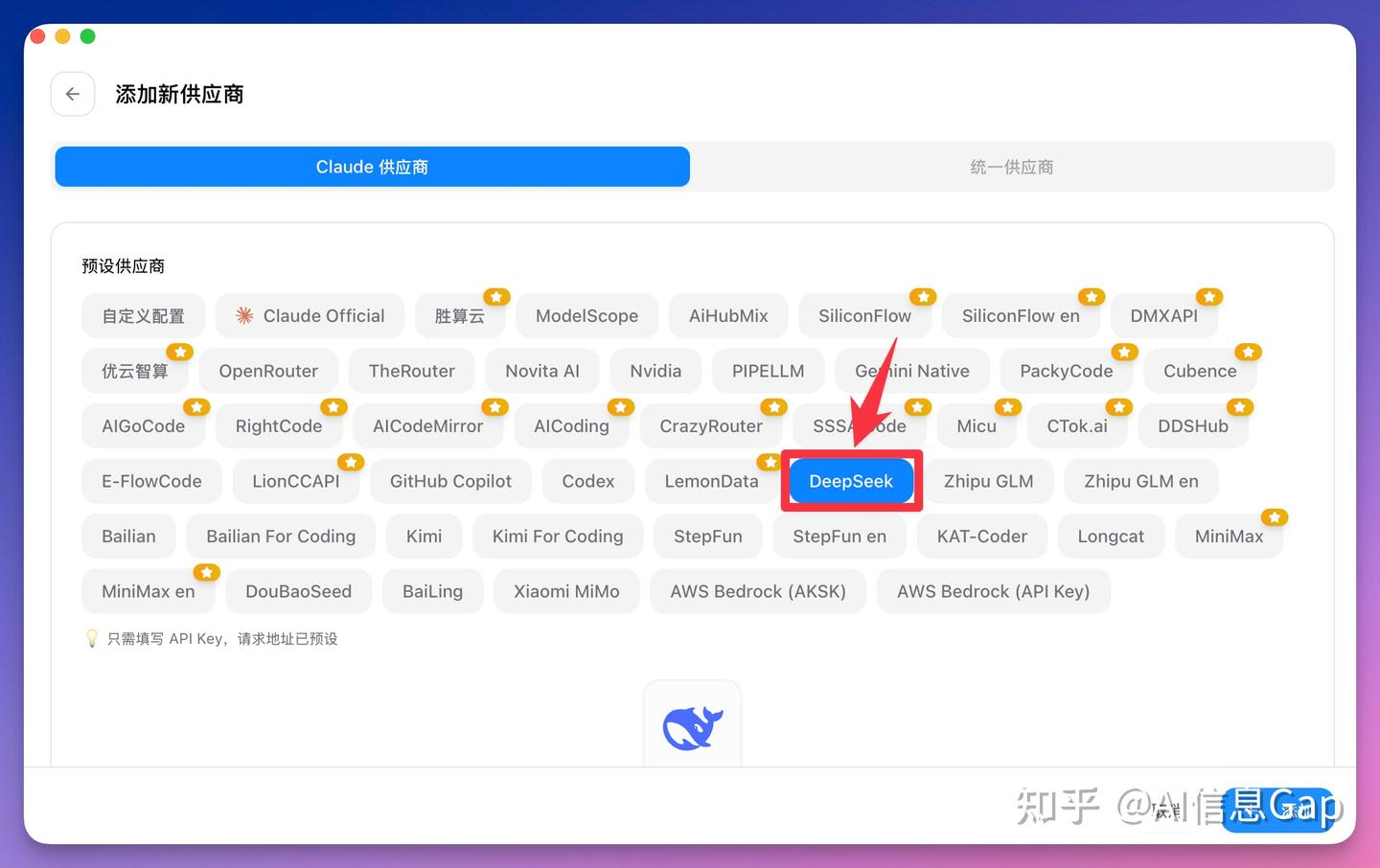Select the CTok.ai preset
Screen dimensions: 1380x868
1077,426
